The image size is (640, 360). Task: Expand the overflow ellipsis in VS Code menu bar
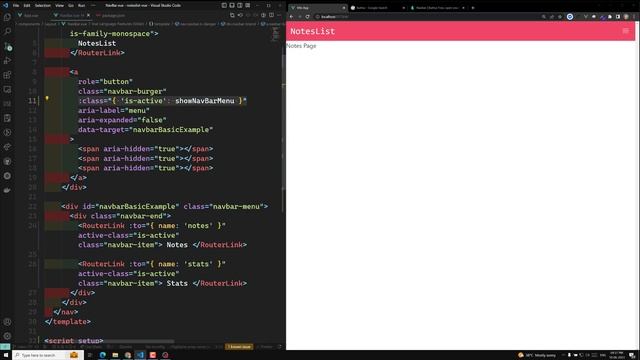pyautogui.click(x=93, y=5)
